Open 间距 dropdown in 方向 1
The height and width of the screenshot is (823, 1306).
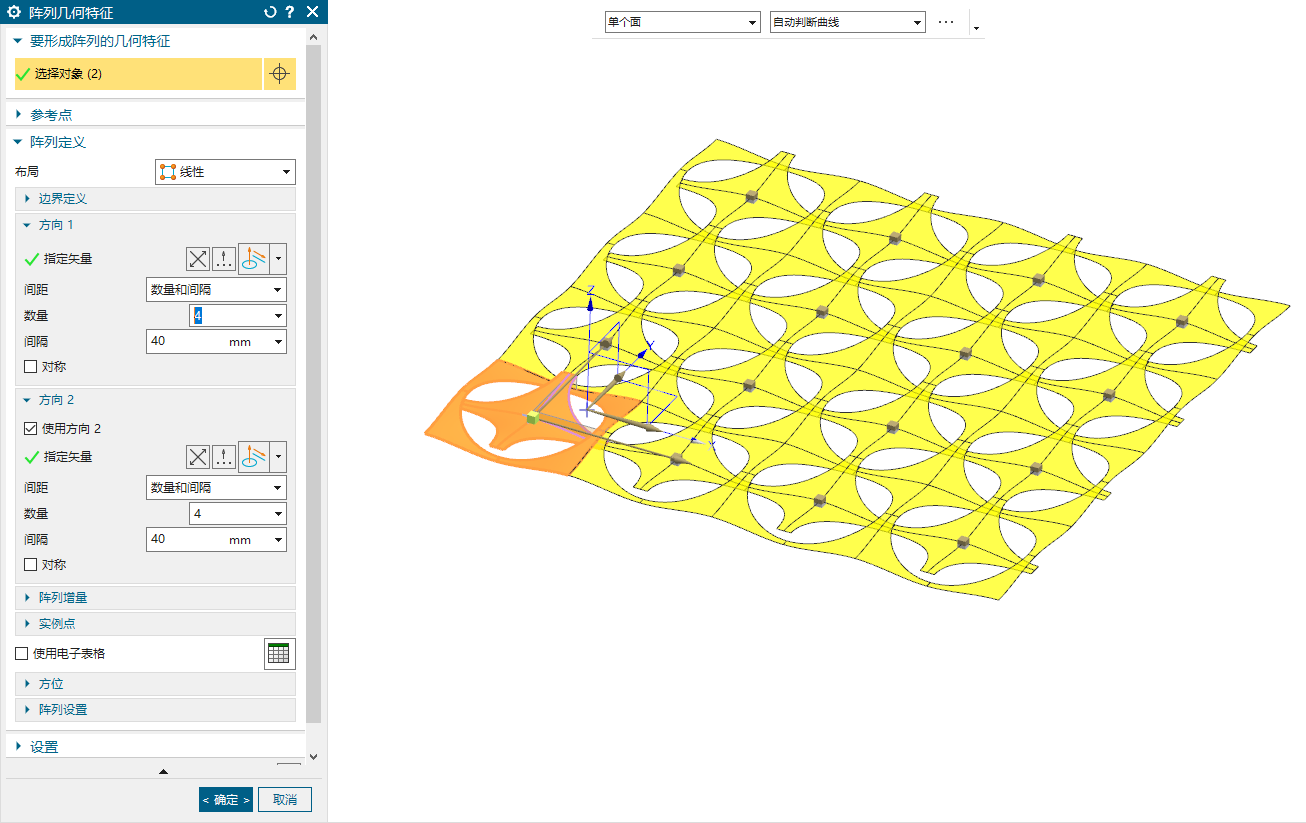tap(216, 290)
